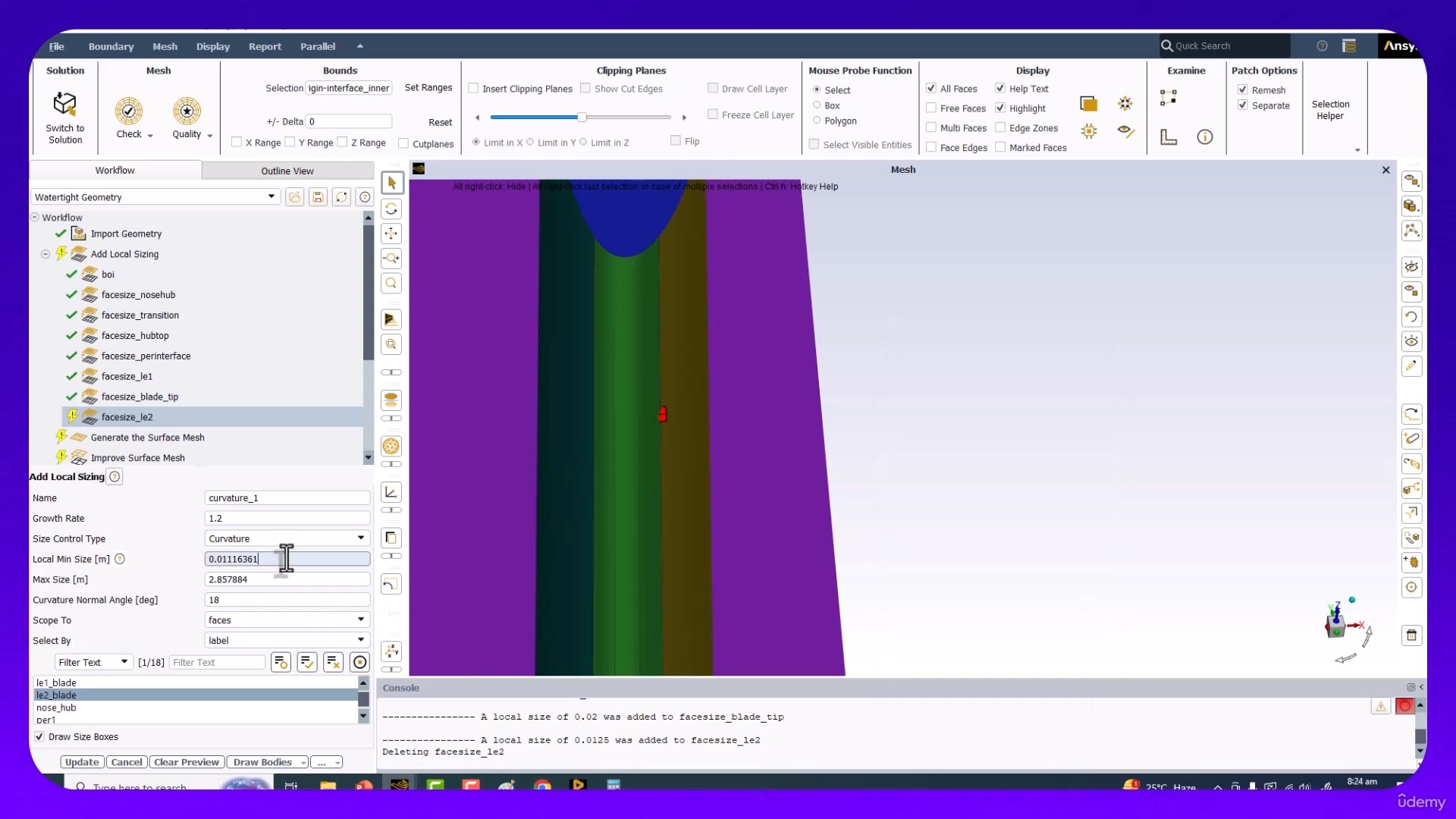
Task: Toggle the Remesh checkbox
Action: pyautogui.click(x=1243, y=89)
